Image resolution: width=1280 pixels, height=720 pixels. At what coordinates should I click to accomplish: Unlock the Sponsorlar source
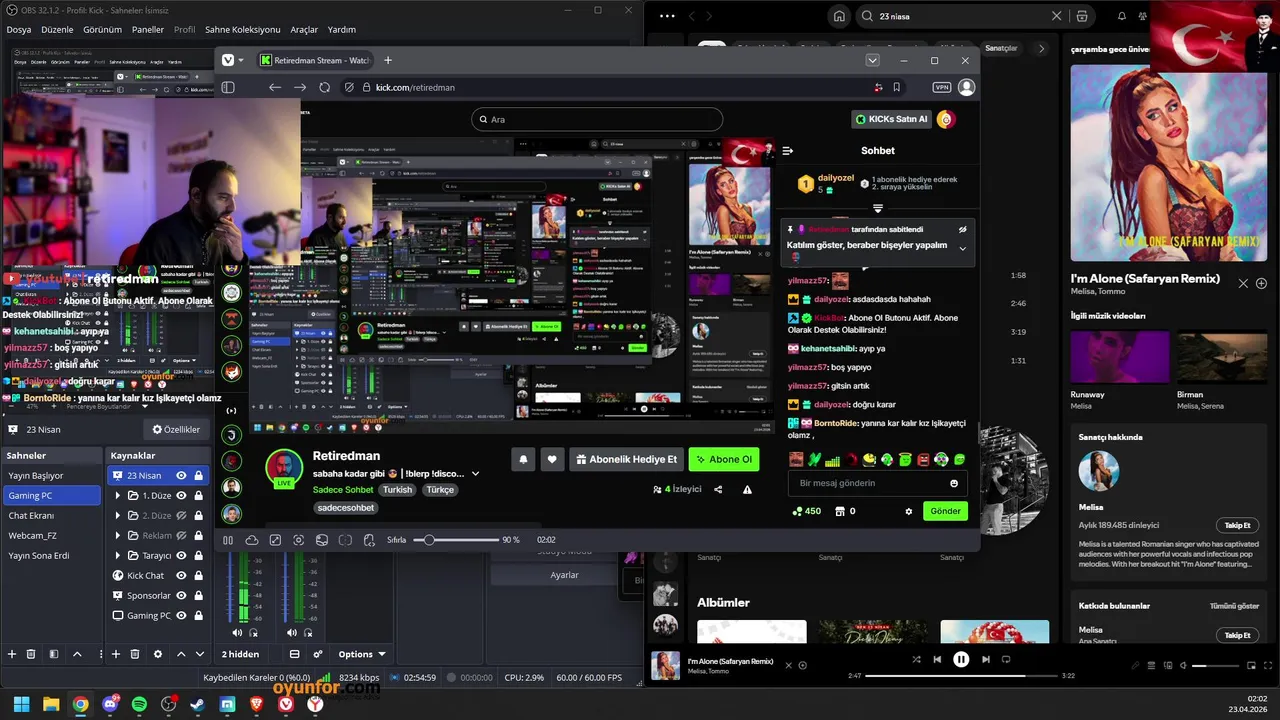[x=198, y=595]
